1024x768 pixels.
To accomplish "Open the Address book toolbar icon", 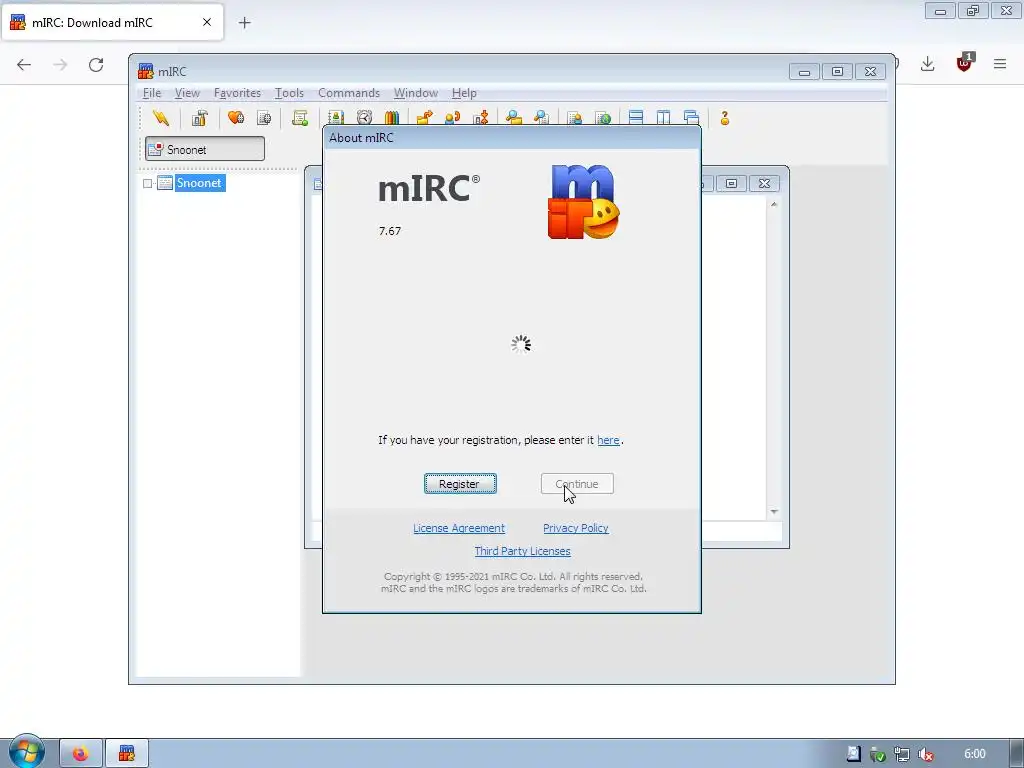I will click(336, 118).
